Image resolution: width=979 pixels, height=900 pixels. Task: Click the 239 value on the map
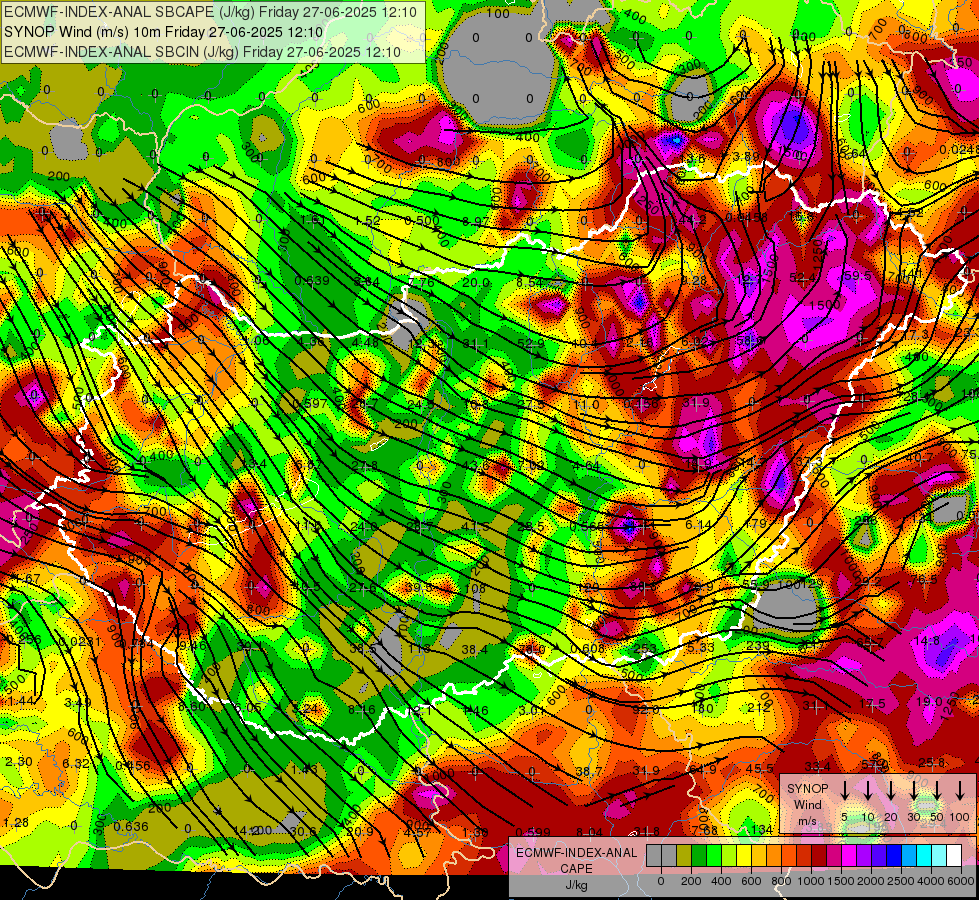pos(757,645)
